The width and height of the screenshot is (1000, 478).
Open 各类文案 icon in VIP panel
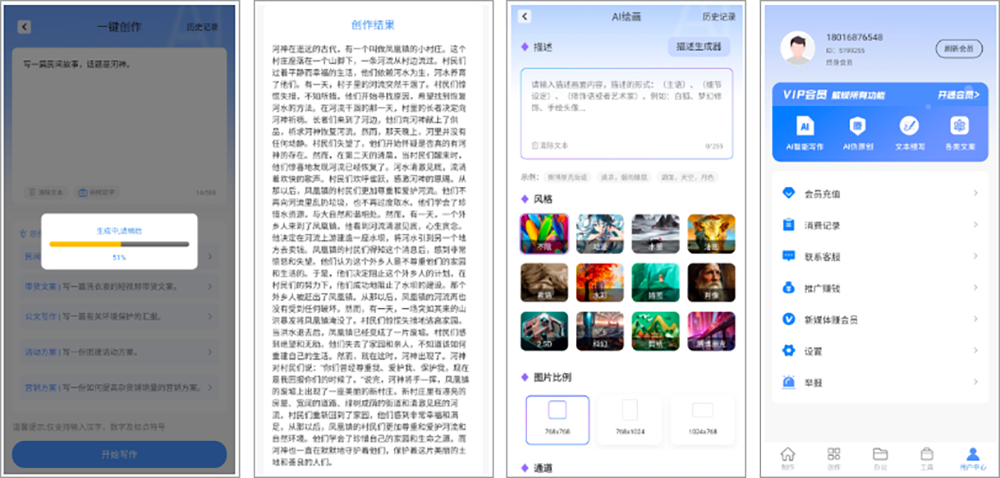(x=959, y=132)
